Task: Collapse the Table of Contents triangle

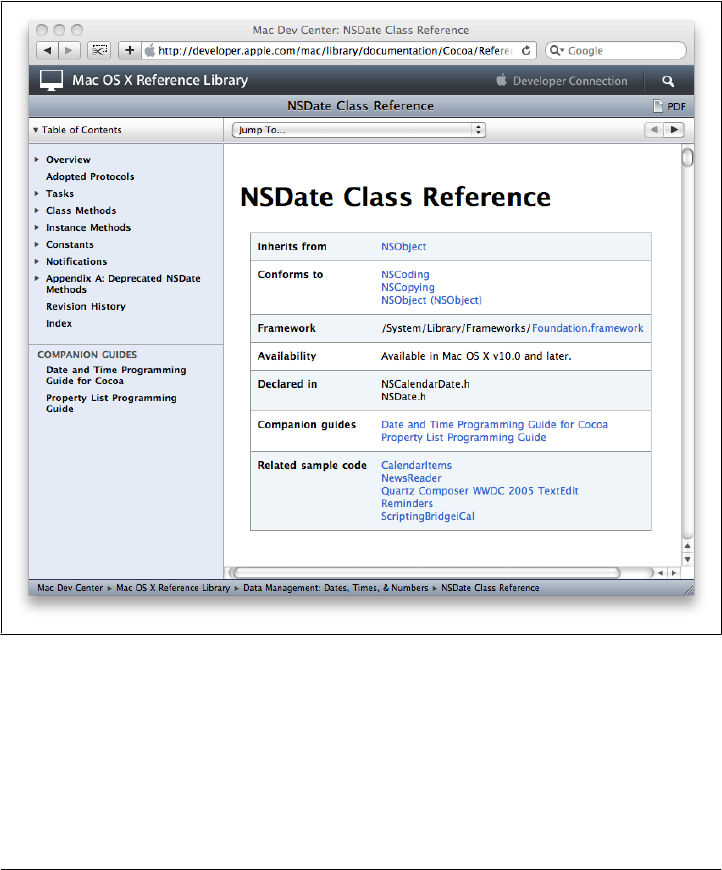Action: [36, 130]
